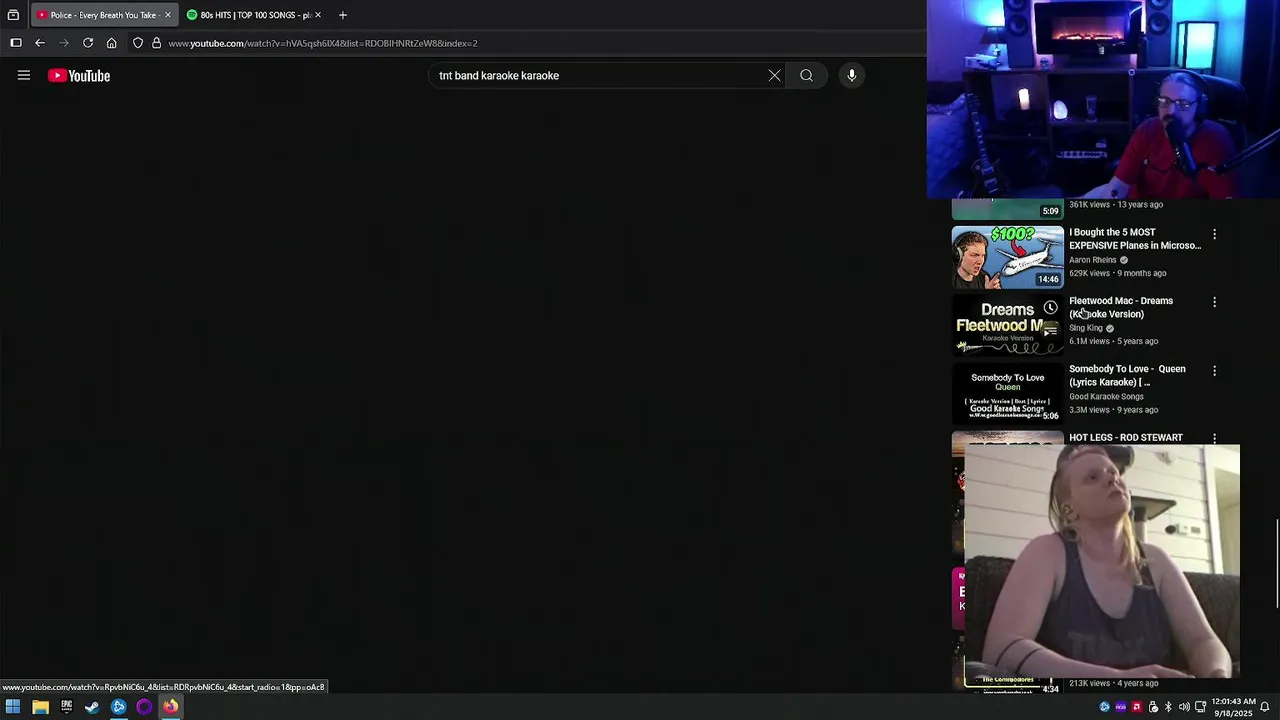Open File Explorer from the taskbar
Viewport: 1280px width, 720px height.
pos(40,707)
